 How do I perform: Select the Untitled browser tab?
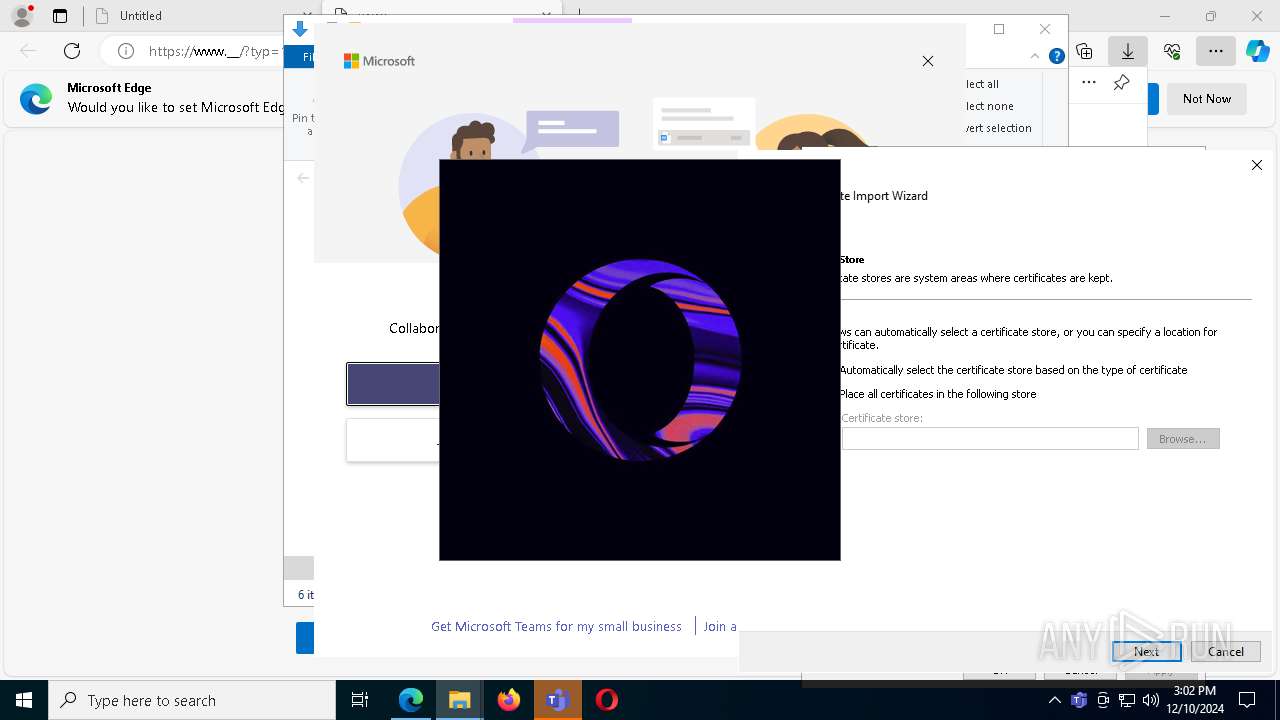140,16
